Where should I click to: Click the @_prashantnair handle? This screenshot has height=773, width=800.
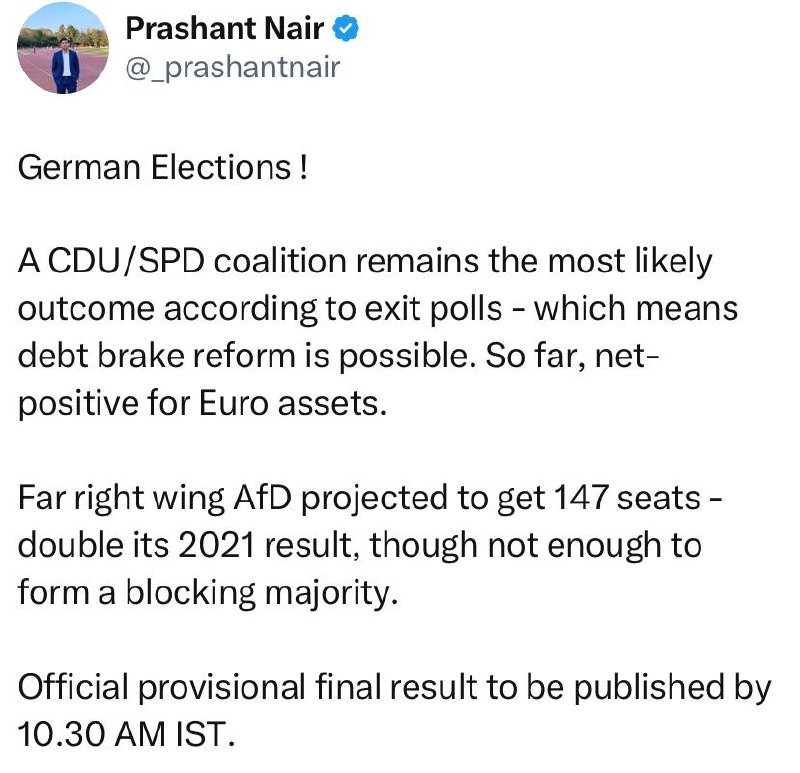click(233, 67)
